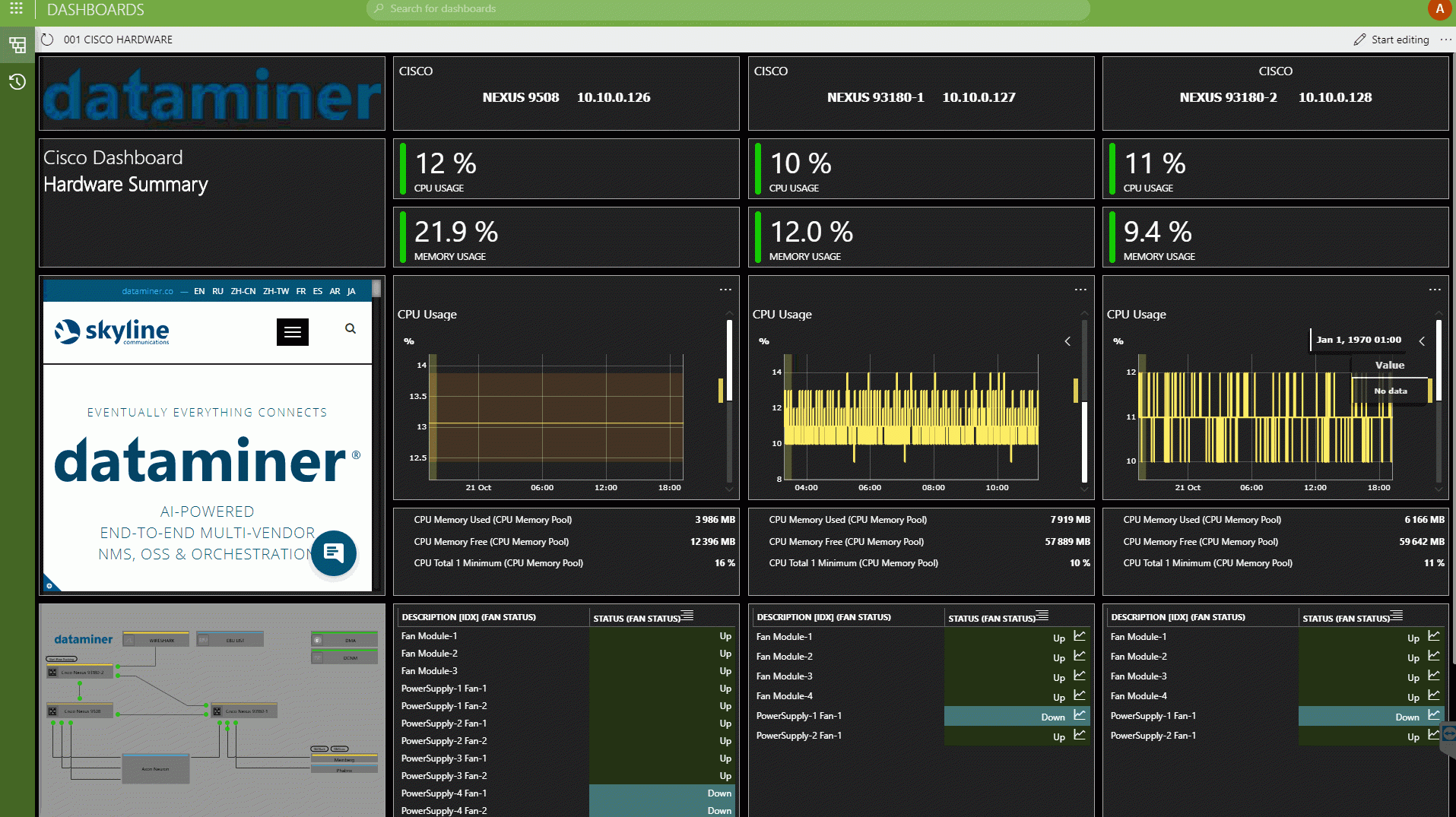Click the embedded web page vertical scrollbar
The image size is (1456, 817).
(x=376, y=289)
